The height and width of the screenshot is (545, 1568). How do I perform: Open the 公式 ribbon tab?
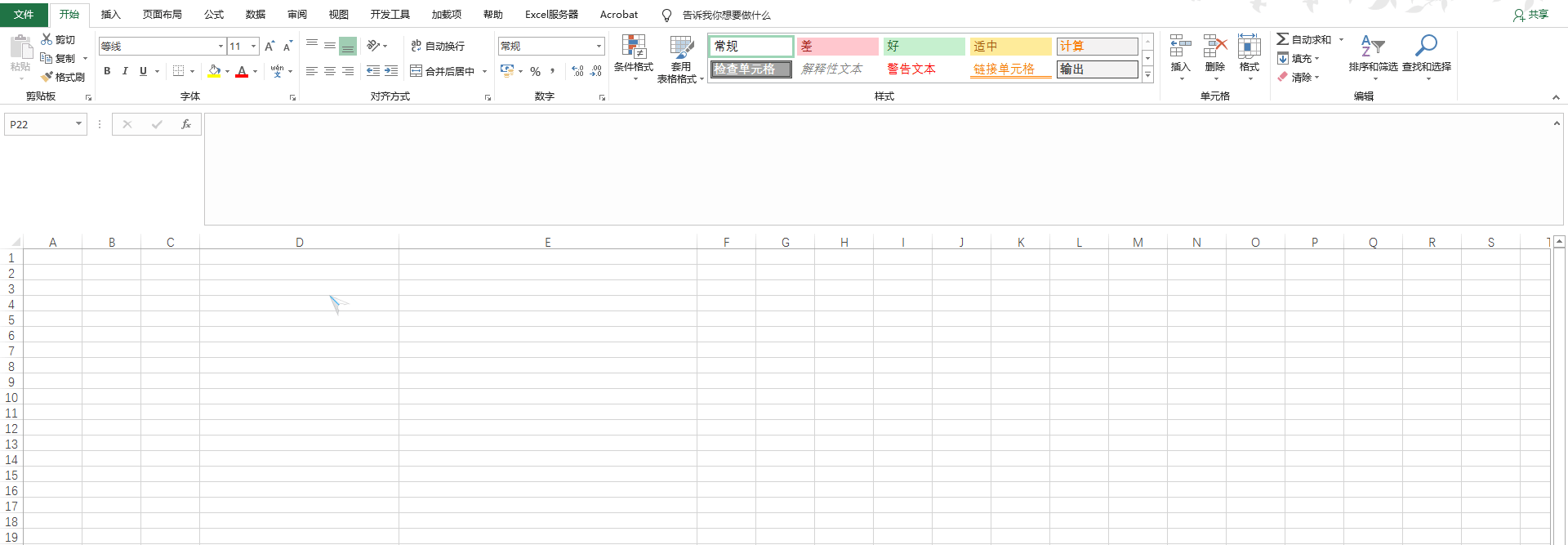pyautogui.click(x=214, y=15)
